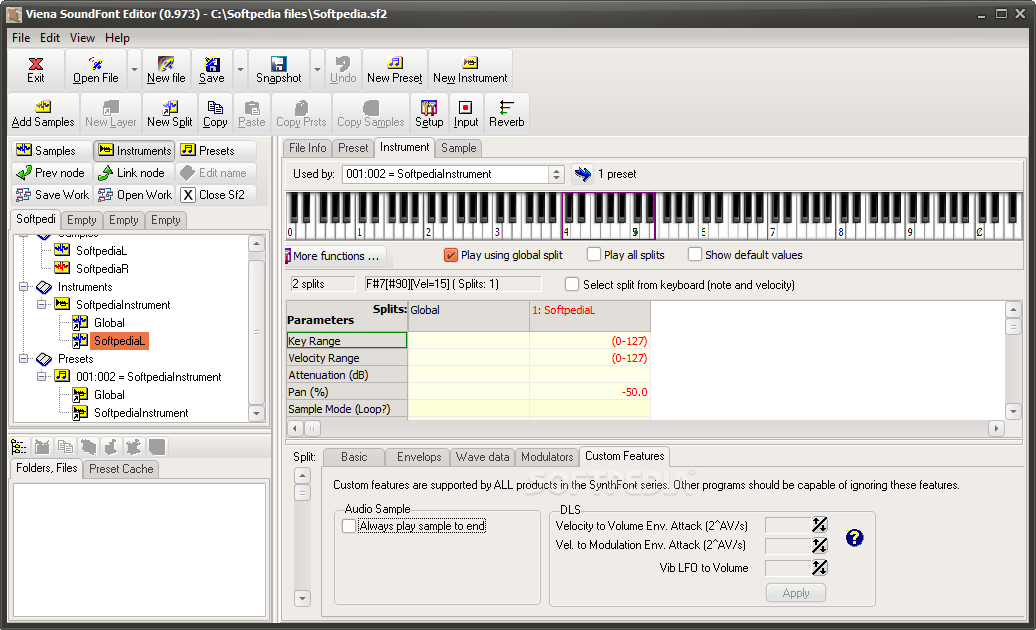This screenshot has height=630, width=1036.
Task: Click the Exit toolbar icon
Action: 36,70
